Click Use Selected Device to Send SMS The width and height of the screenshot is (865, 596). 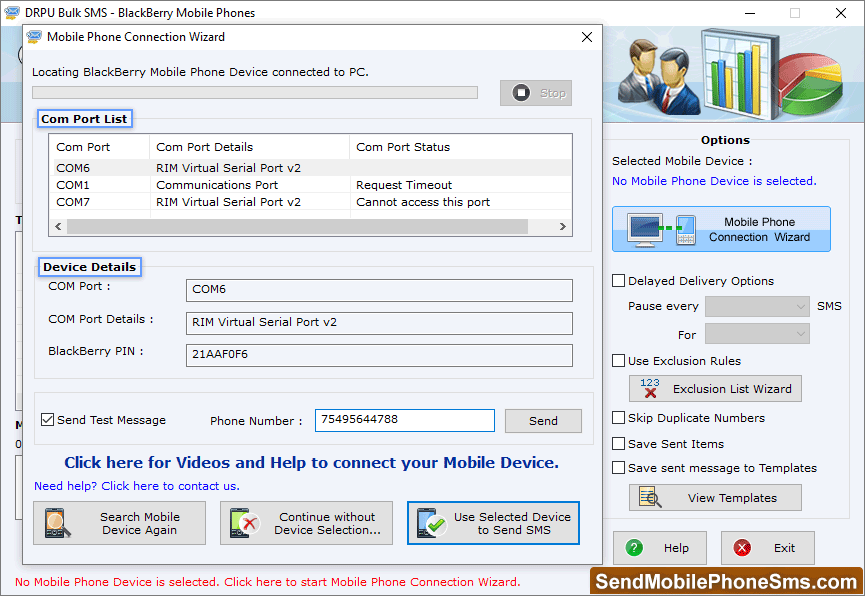493,523
